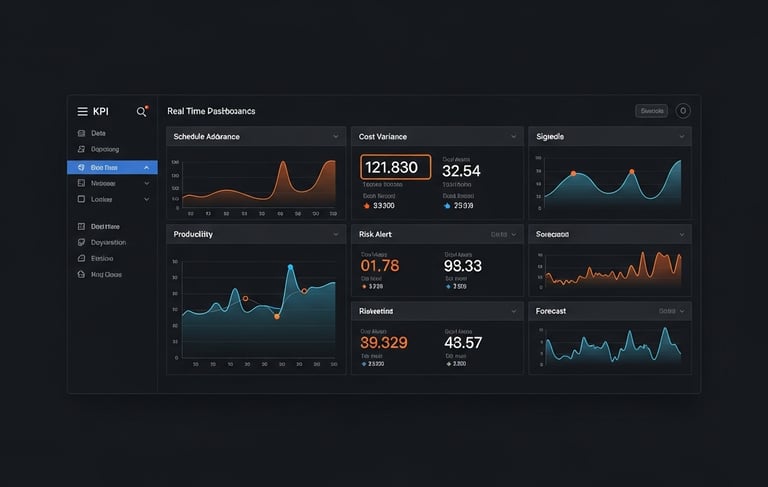Click the 121.830 highlighted value box
This screenshot has width=768, height=487.
(396, 167)
